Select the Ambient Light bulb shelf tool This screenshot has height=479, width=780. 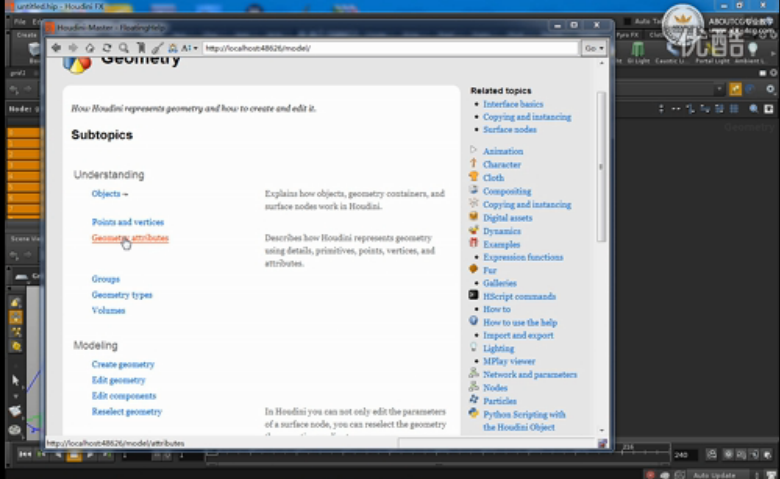tap(751, 52)
